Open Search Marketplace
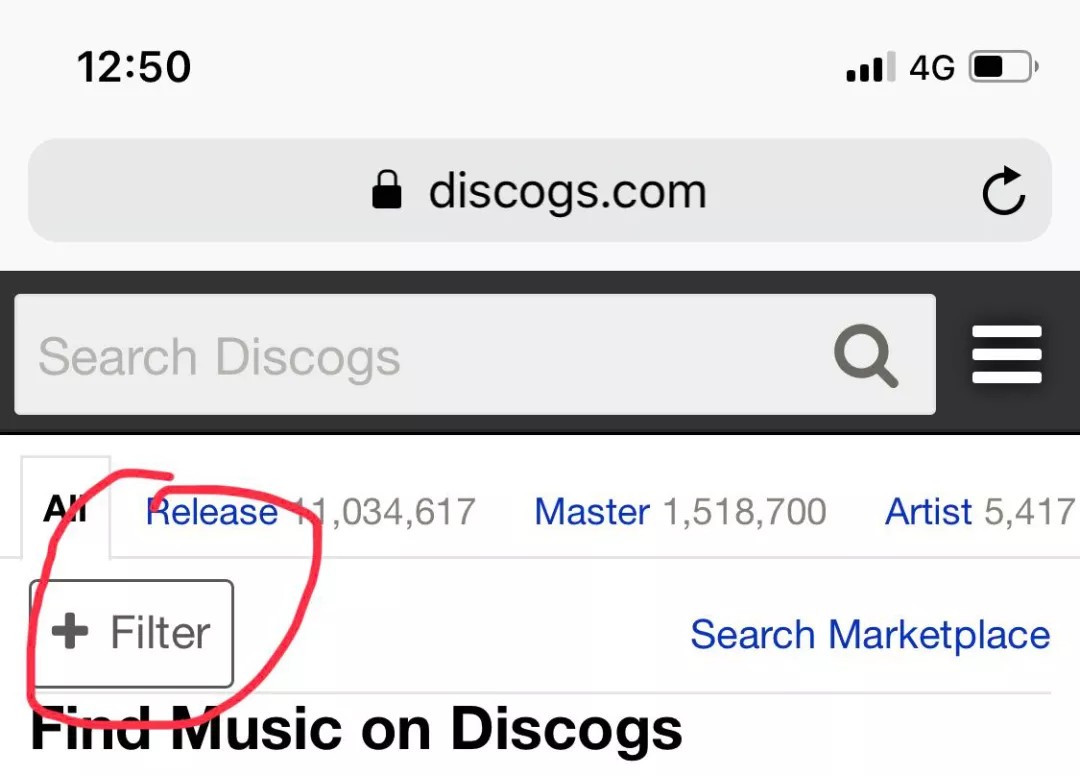Screen dimensions: 1080x775 click(869, 633)
